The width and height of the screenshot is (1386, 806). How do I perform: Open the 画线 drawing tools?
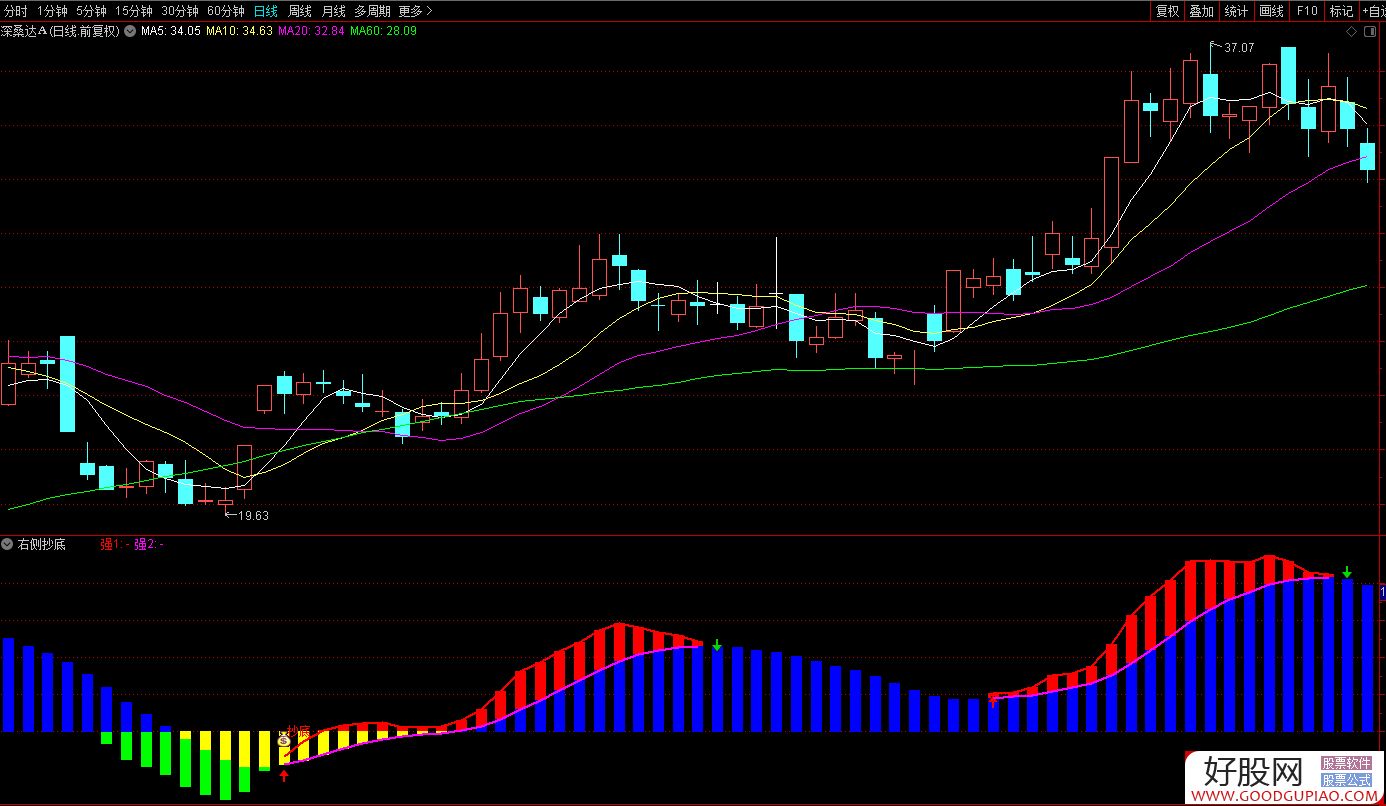(x=1271, y=11)
